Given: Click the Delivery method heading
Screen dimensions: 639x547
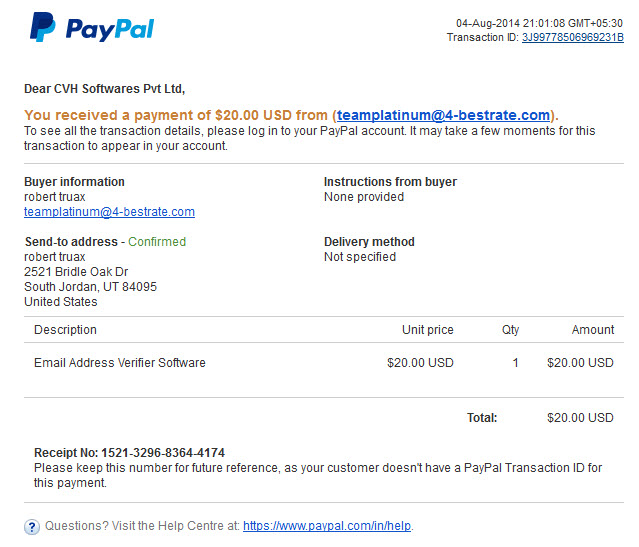Looking at the screenshot, I should (369, 242).
